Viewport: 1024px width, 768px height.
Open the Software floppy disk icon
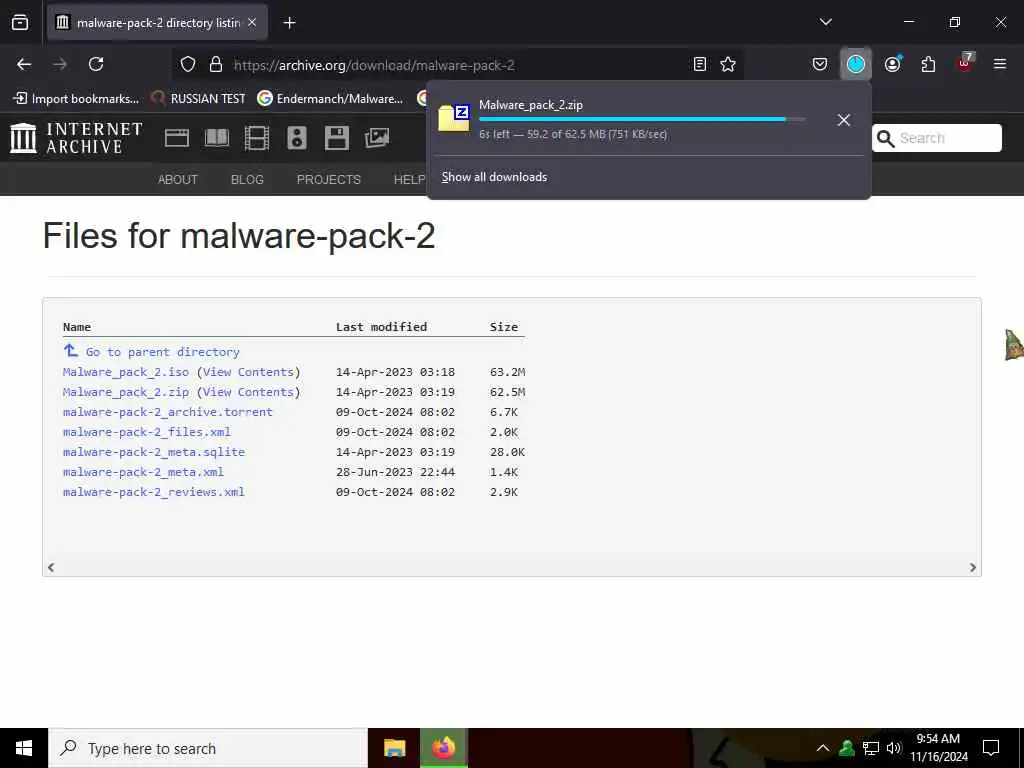[336, 138]
